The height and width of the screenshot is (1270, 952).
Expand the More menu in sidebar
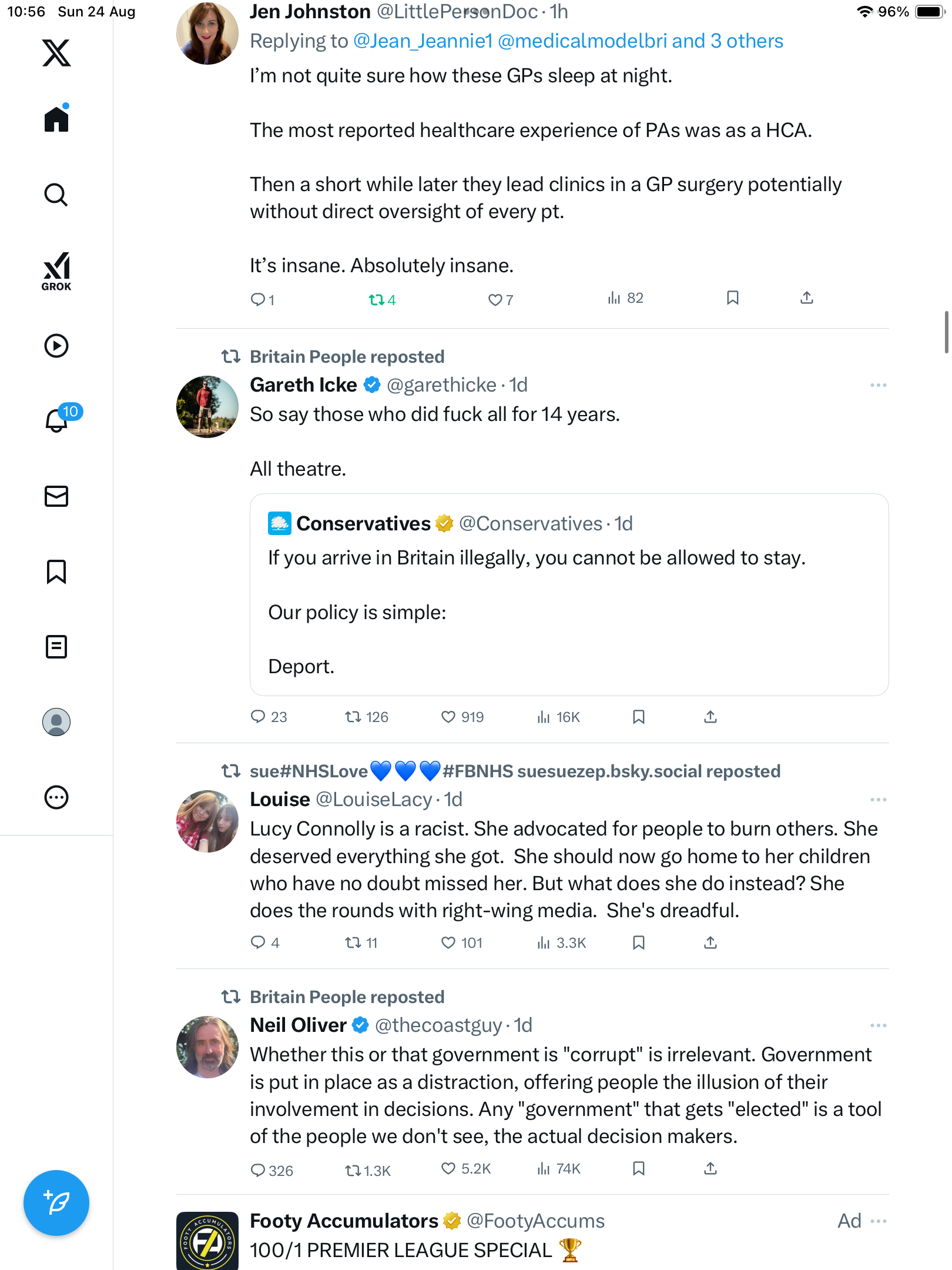pyautogui.click(x=56, y=797)
